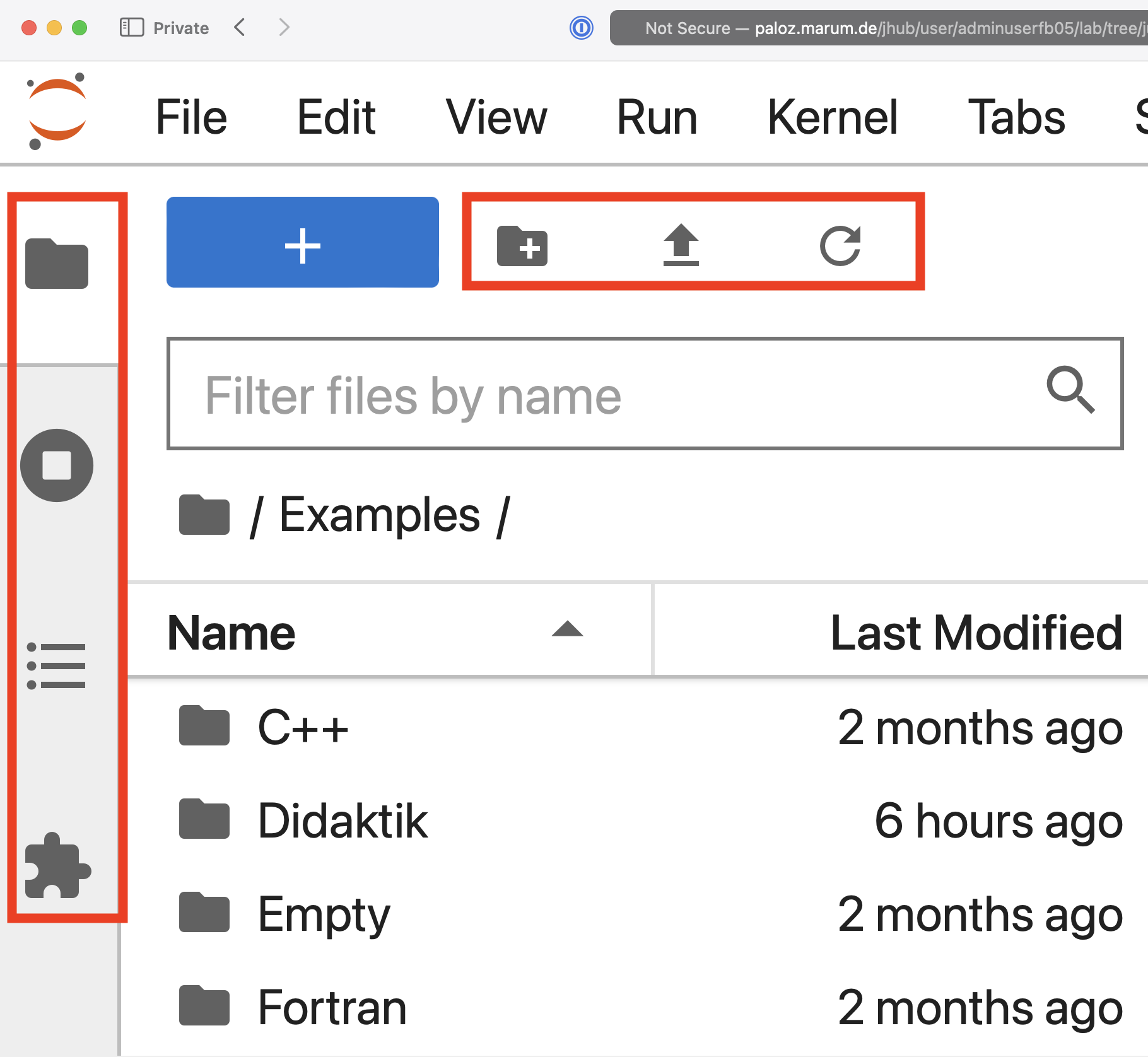Click the Filter files by name field

(x=645, y=394)
